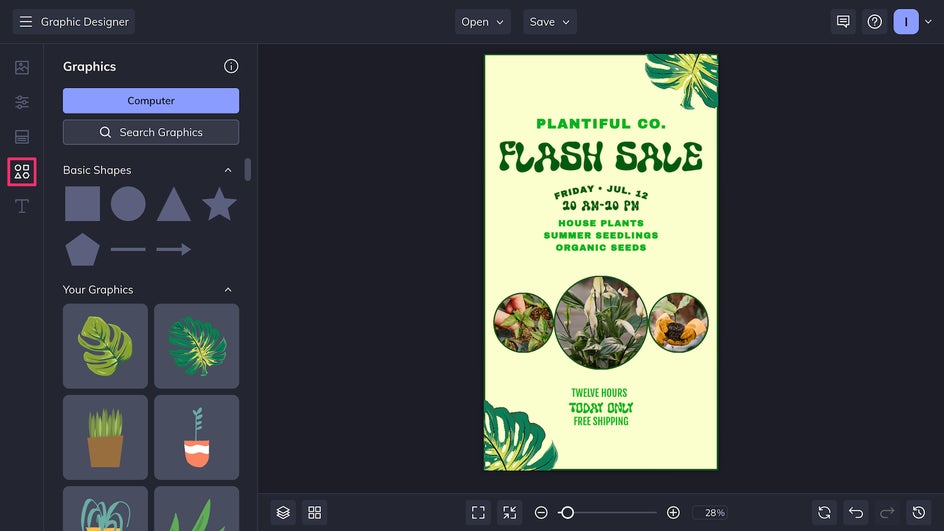Select the 10 AM-10 PM time text

click(x=601, y=206)
